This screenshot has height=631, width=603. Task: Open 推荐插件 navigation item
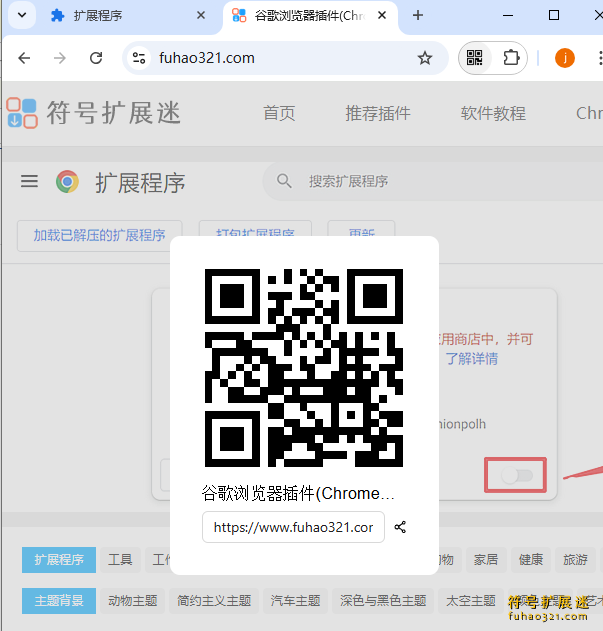point(378,113)
